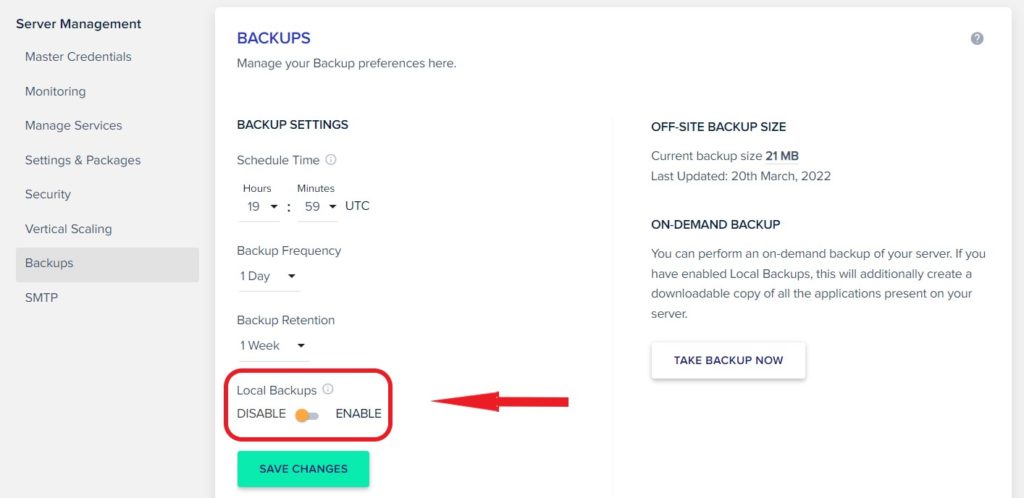Select the Backups sidebar item
1024x498 pixels.
coord(107,264)
